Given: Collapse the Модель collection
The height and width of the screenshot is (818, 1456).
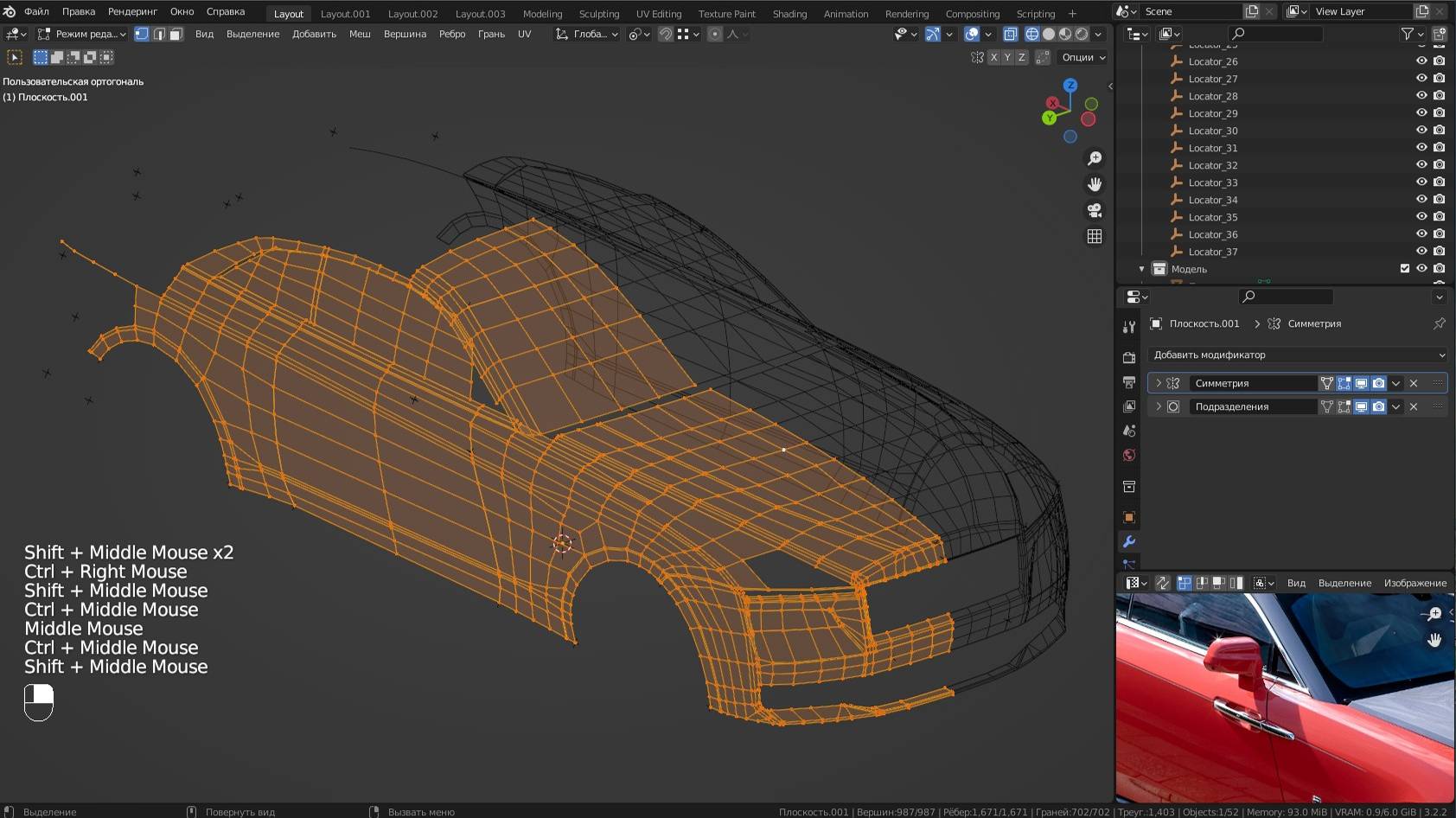Looking at the screenshot, I should tap(1141, 269).
